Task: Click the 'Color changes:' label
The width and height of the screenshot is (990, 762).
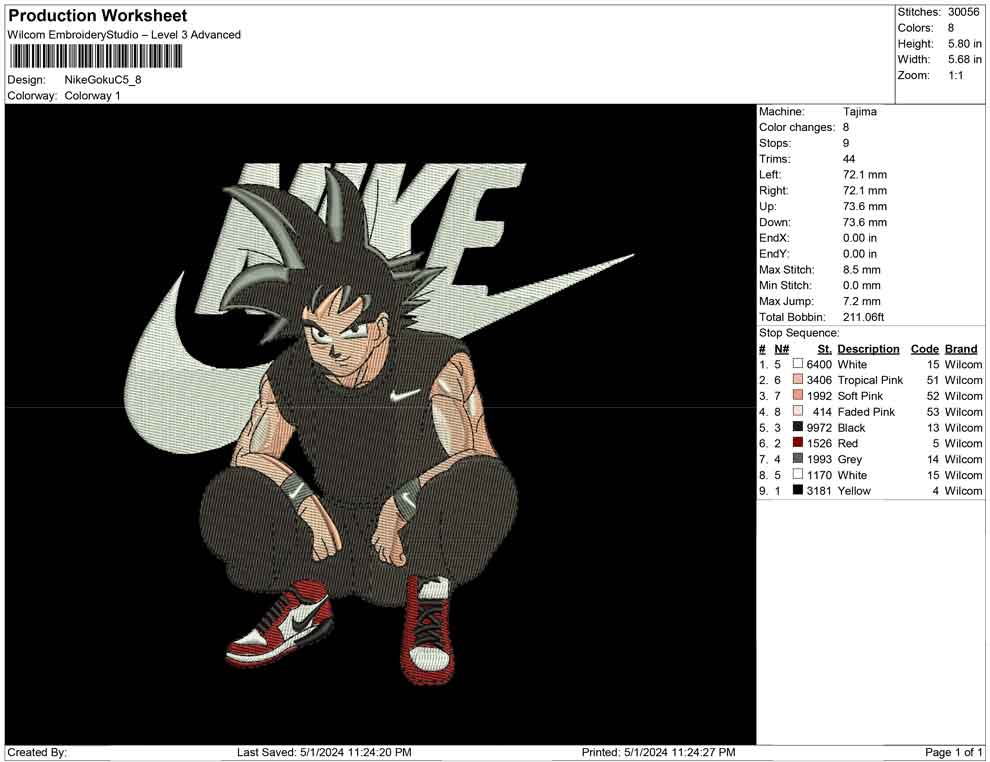Action: tap(797, 128)
